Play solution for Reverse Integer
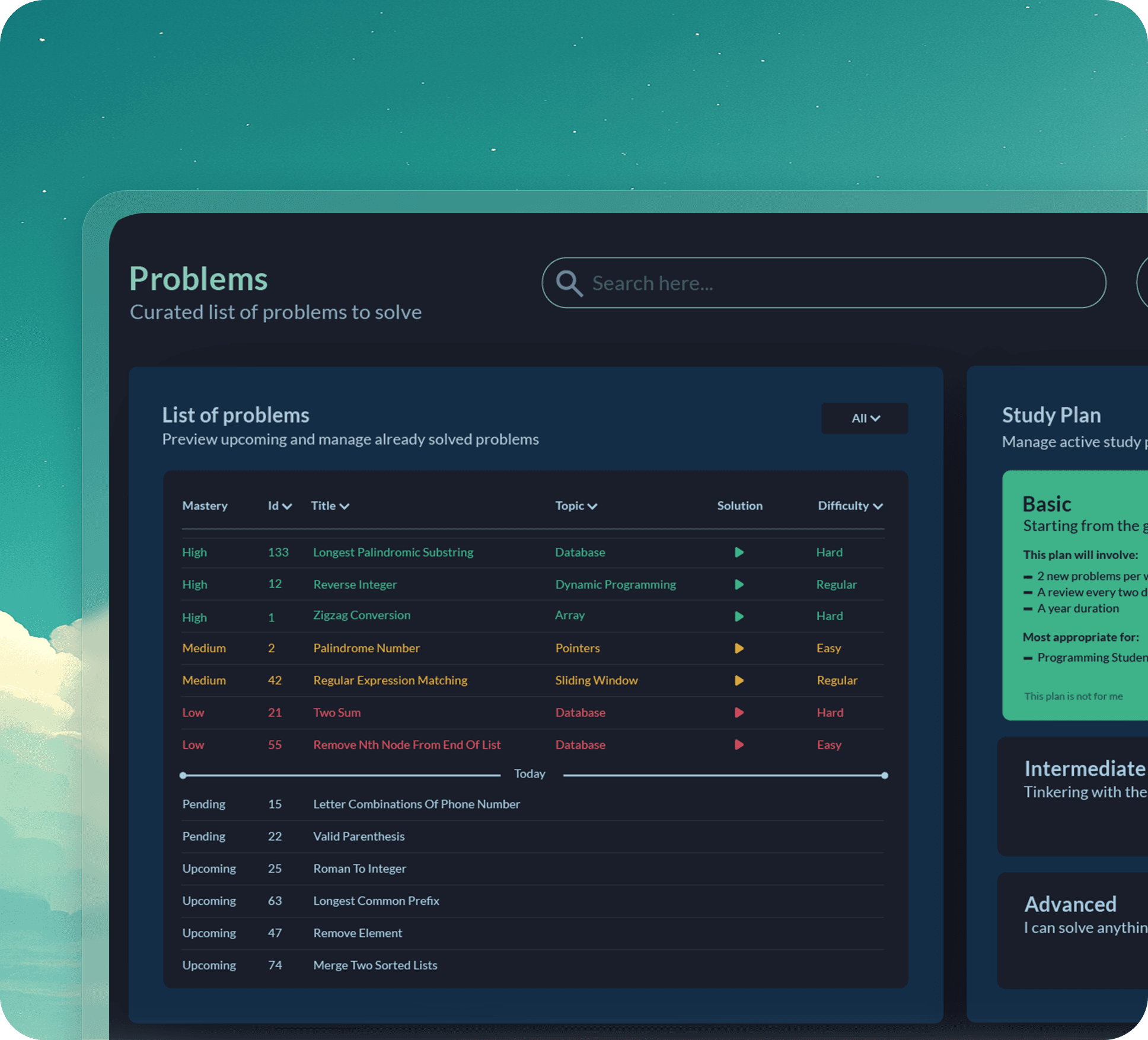This screenshot has height=1040, width=1148. [x=739, y=585]
